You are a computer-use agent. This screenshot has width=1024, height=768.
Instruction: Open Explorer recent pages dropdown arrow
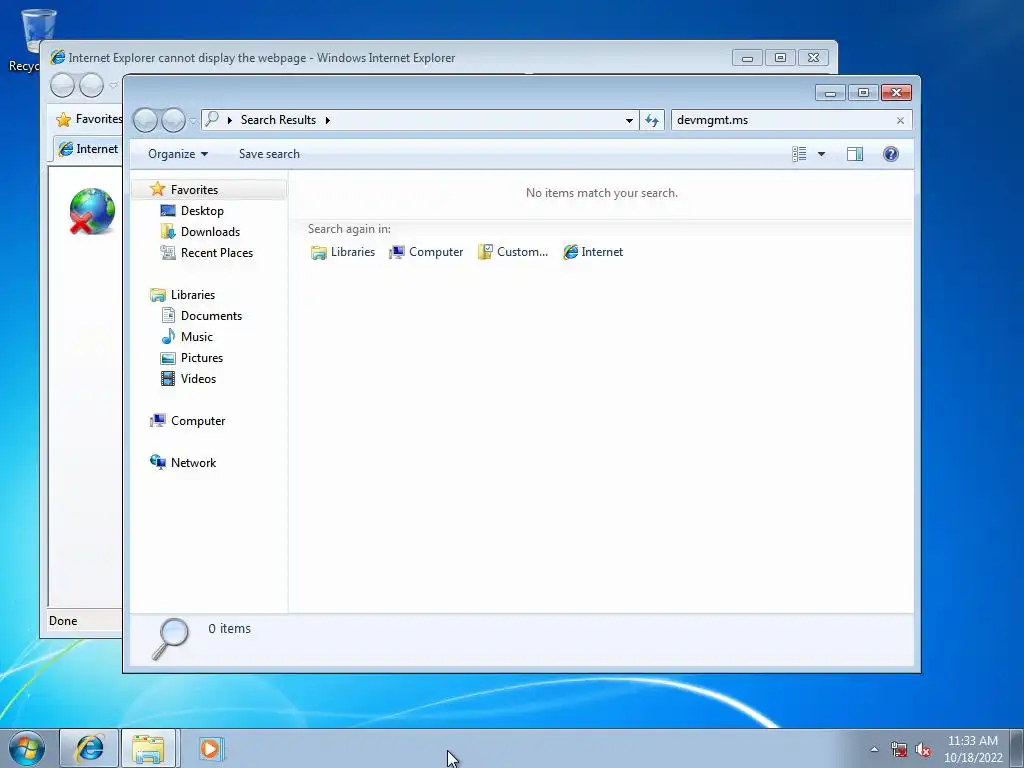click(x=193, y=121)
